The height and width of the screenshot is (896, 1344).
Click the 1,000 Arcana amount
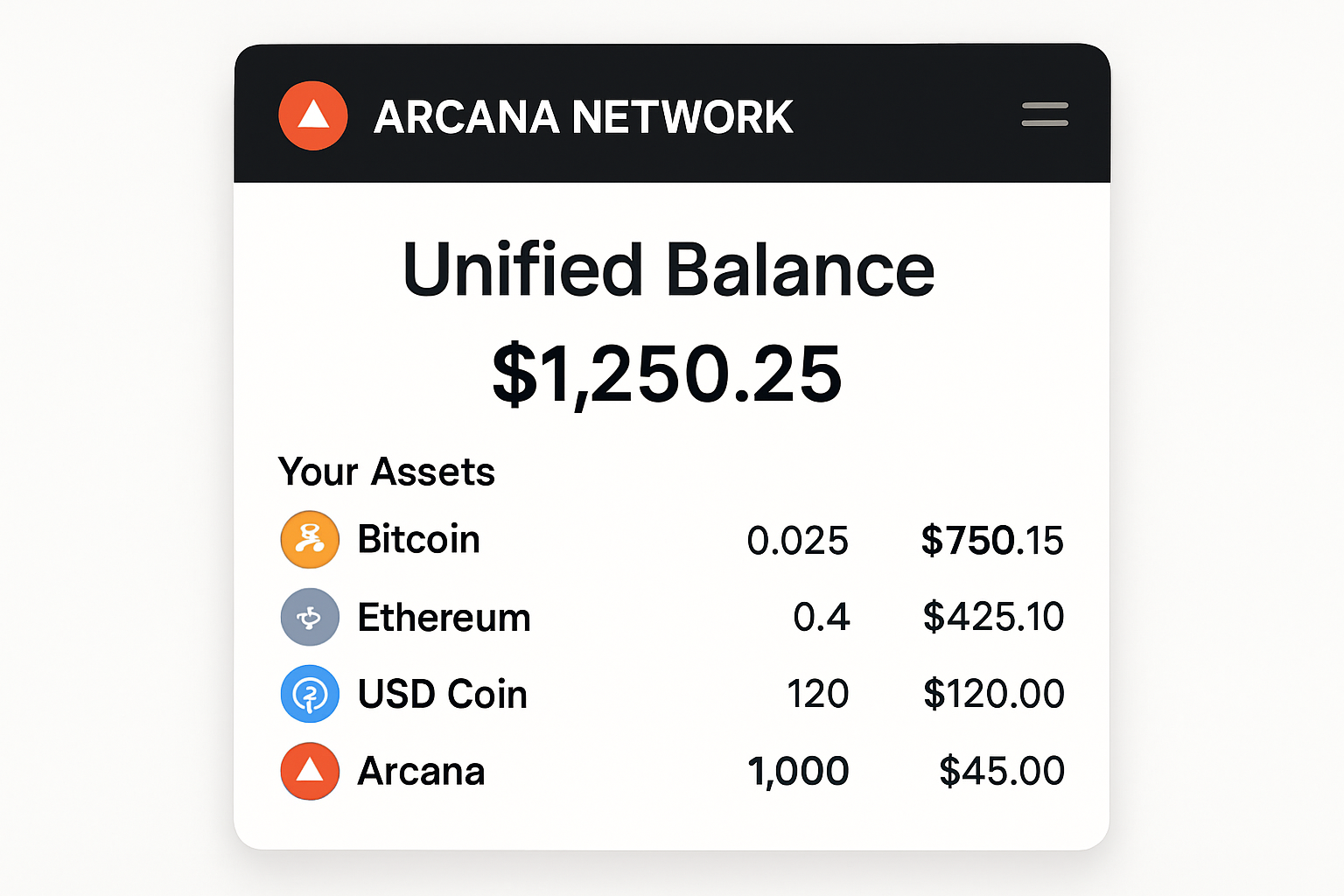tap(799, 771)
